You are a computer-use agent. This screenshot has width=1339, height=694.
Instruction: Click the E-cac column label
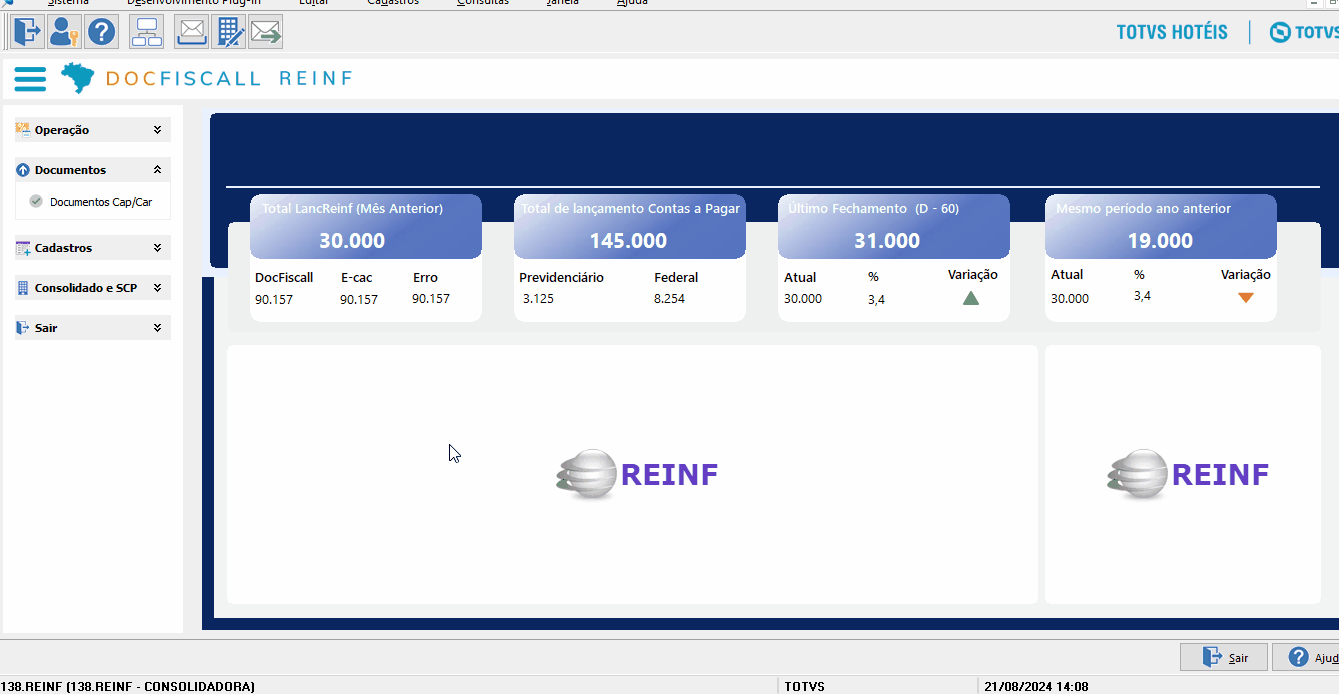pos(356,278)
